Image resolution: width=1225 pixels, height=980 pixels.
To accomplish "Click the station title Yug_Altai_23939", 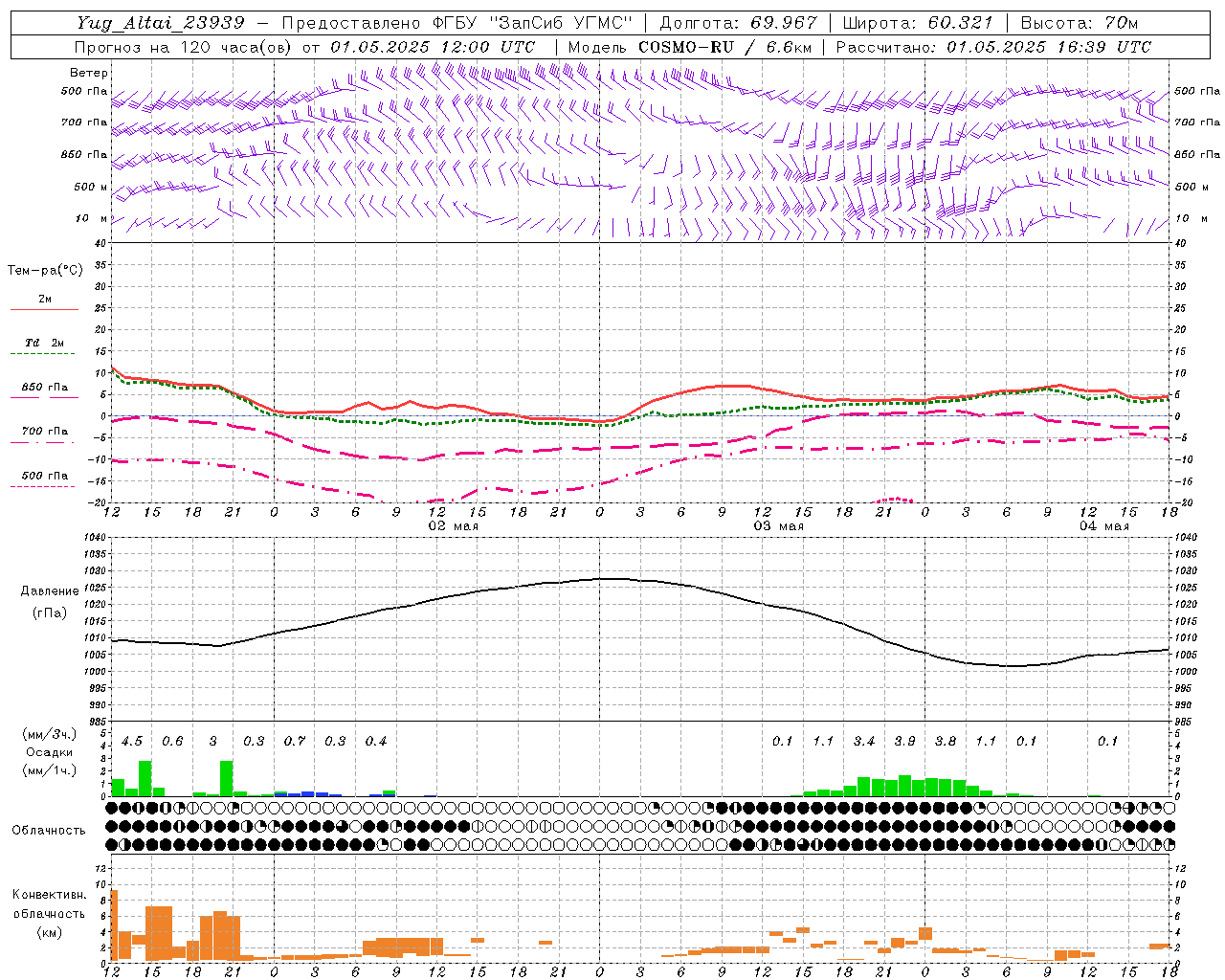I will pyautogui.click(x=161, y=23).
